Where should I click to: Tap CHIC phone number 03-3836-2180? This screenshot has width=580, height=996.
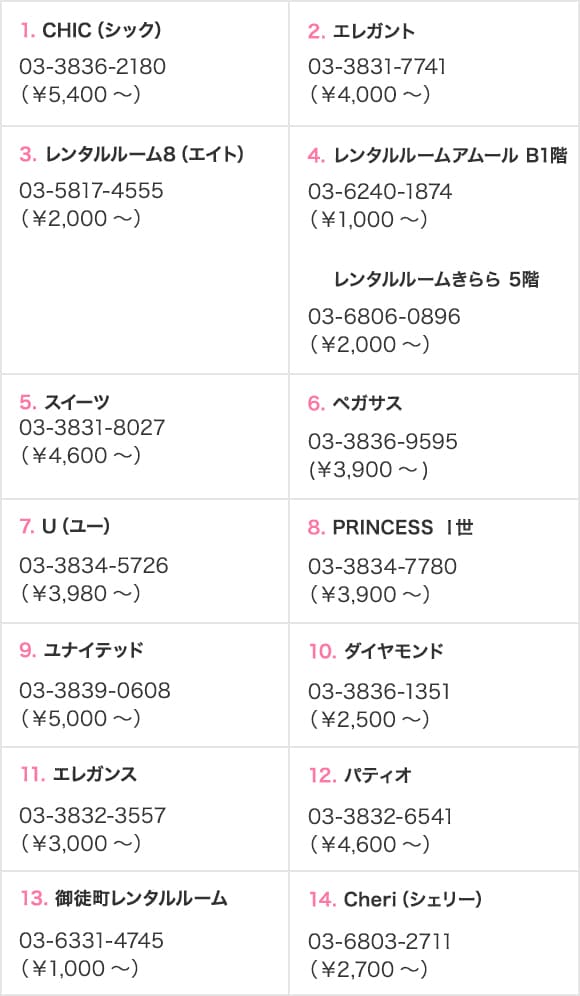point(92,67)
